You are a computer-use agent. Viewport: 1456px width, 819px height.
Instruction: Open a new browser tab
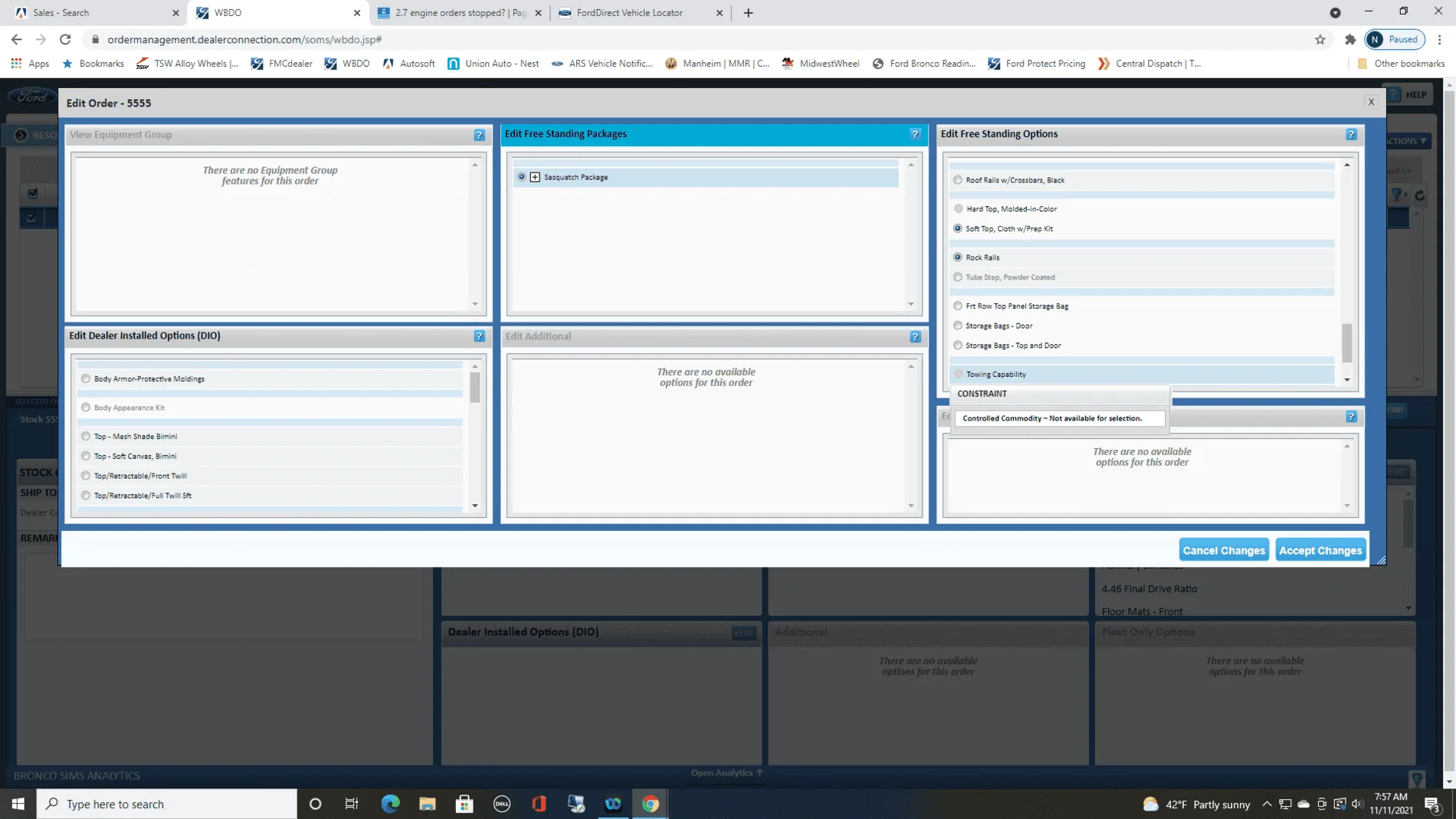748,12
